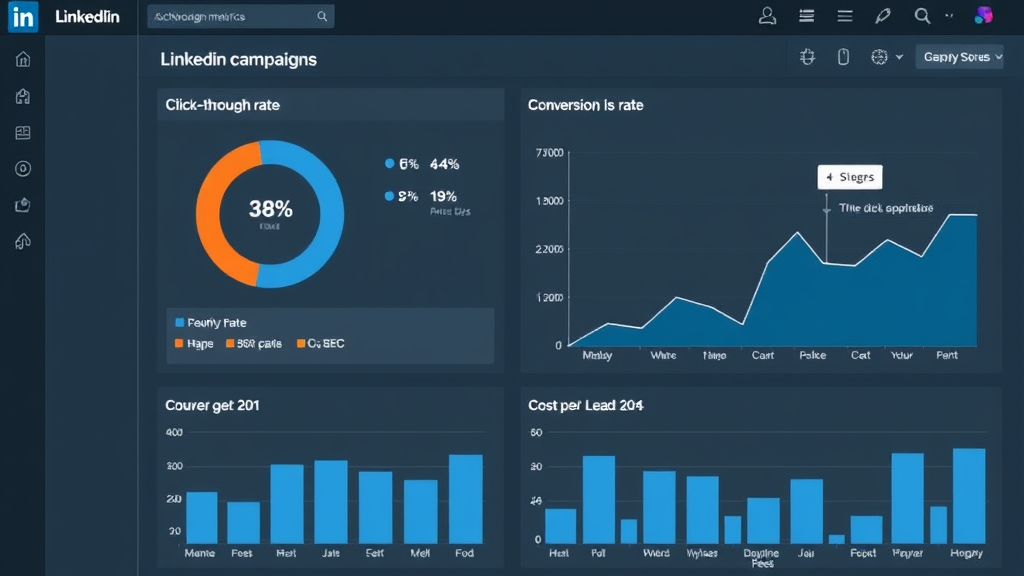Image resolution: width=1024 pixels, height=576 pixels.
Task: Open the news panel icon in sidebar
Action: pyautogui.click(x=23, y=133)
